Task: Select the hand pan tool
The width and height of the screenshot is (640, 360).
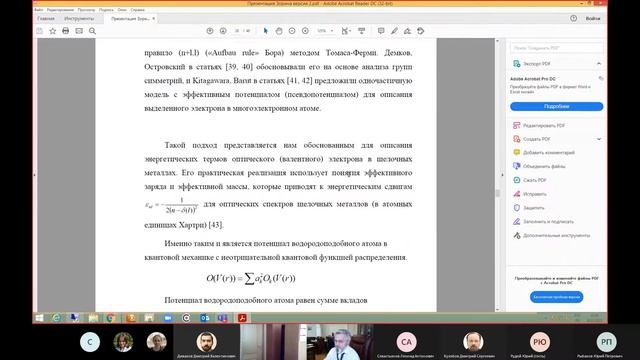Action: (x=279, y=31)
